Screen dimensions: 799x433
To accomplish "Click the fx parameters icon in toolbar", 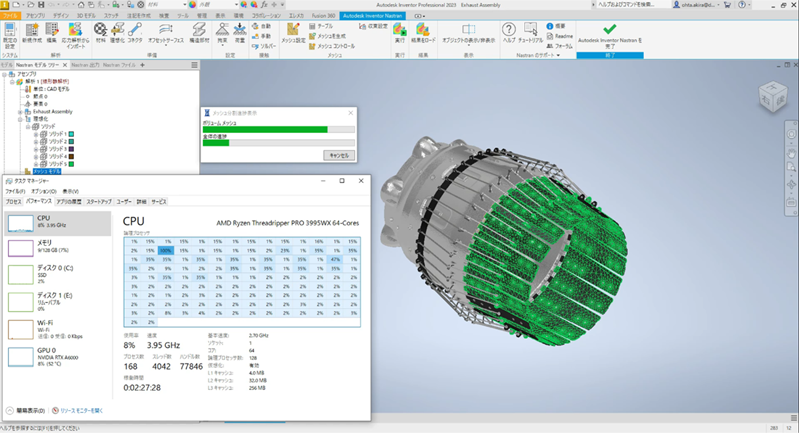I will click(x=264, y=5).
